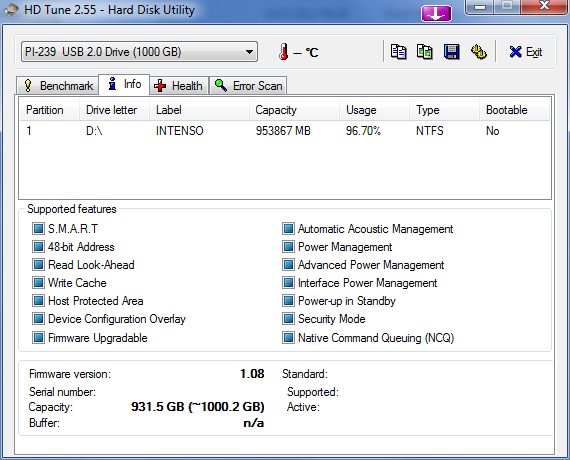The height and width of the screenshot is (460, 570).
Task: Click the Partition column header
Action: coord(49,110)
